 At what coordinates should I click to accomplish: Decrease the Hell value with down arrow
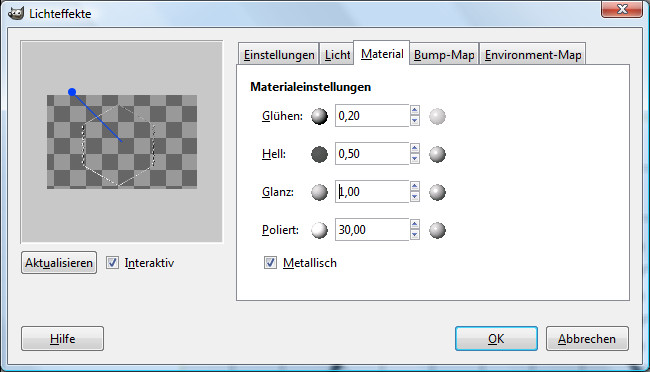[415, 159]
